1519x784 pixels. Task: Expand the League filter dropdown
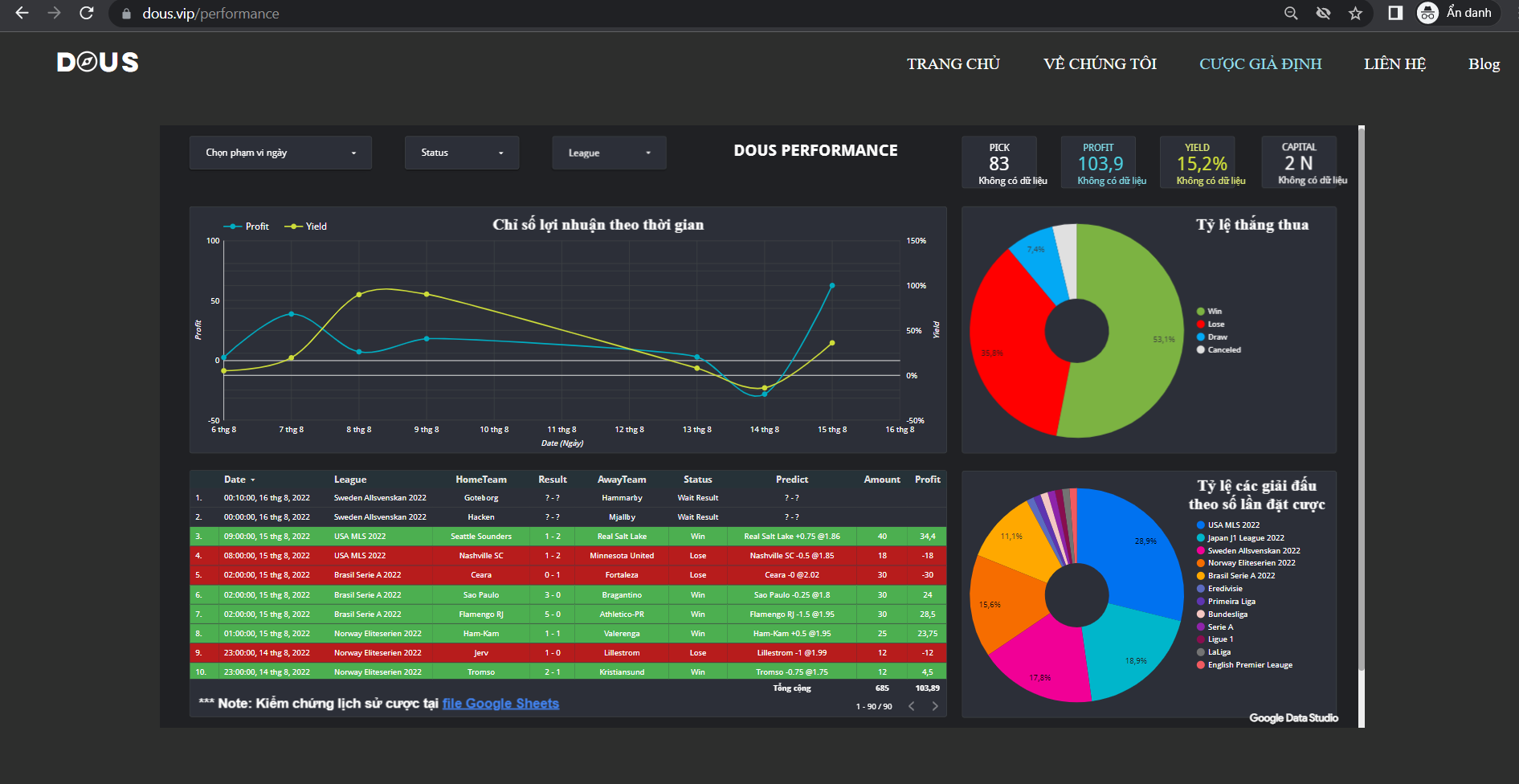click(x=609, y=153)
